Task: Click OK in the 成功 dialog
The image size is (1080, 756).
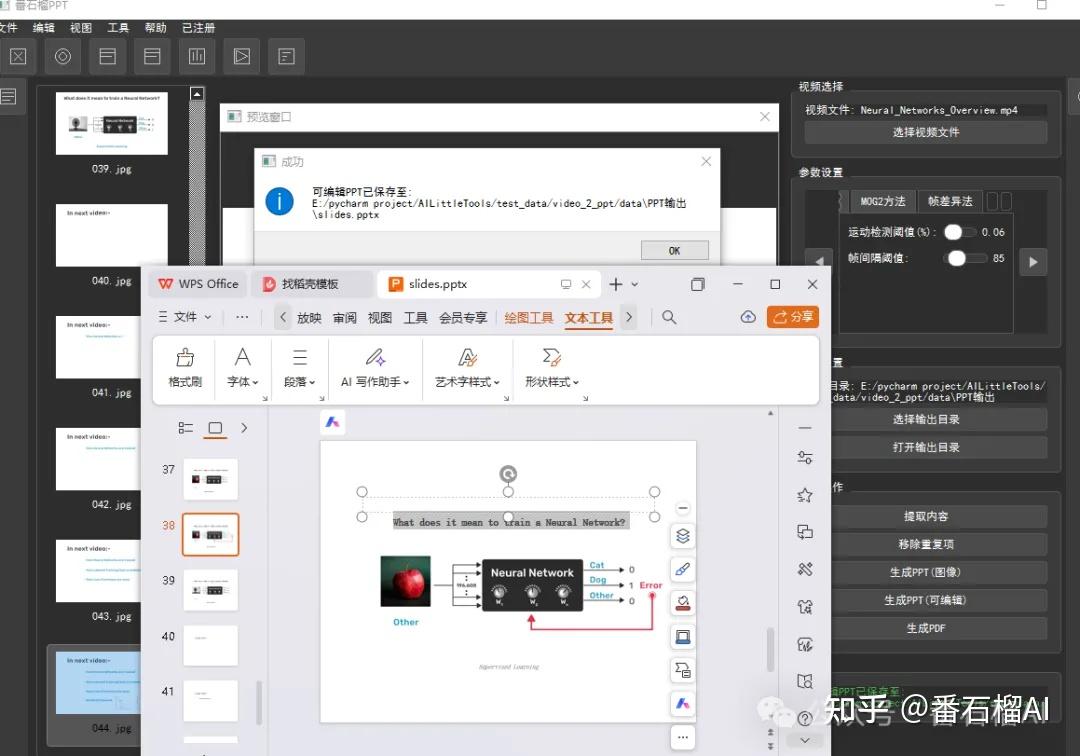Action: (674, 251)
